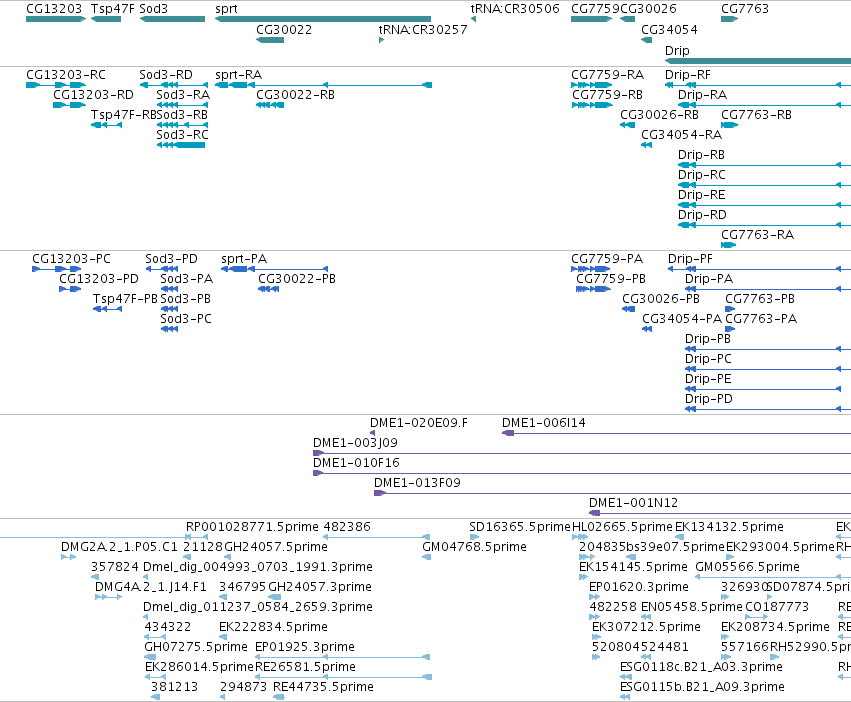Screen dimensions: 851x702
Task: Open clone DME1-010F16
Action: [356, 463]
